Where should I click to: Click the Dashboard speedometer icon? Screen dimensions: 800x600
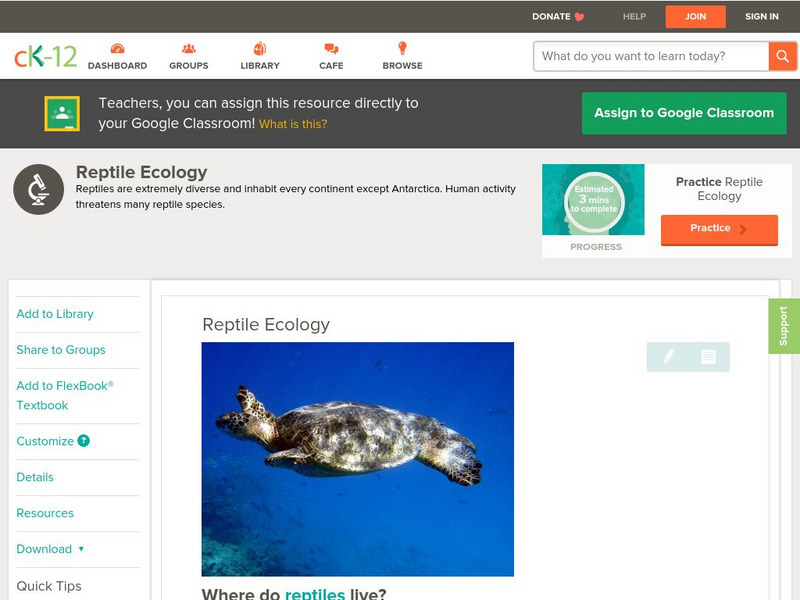pyautogui.click(x=118, y=47)
